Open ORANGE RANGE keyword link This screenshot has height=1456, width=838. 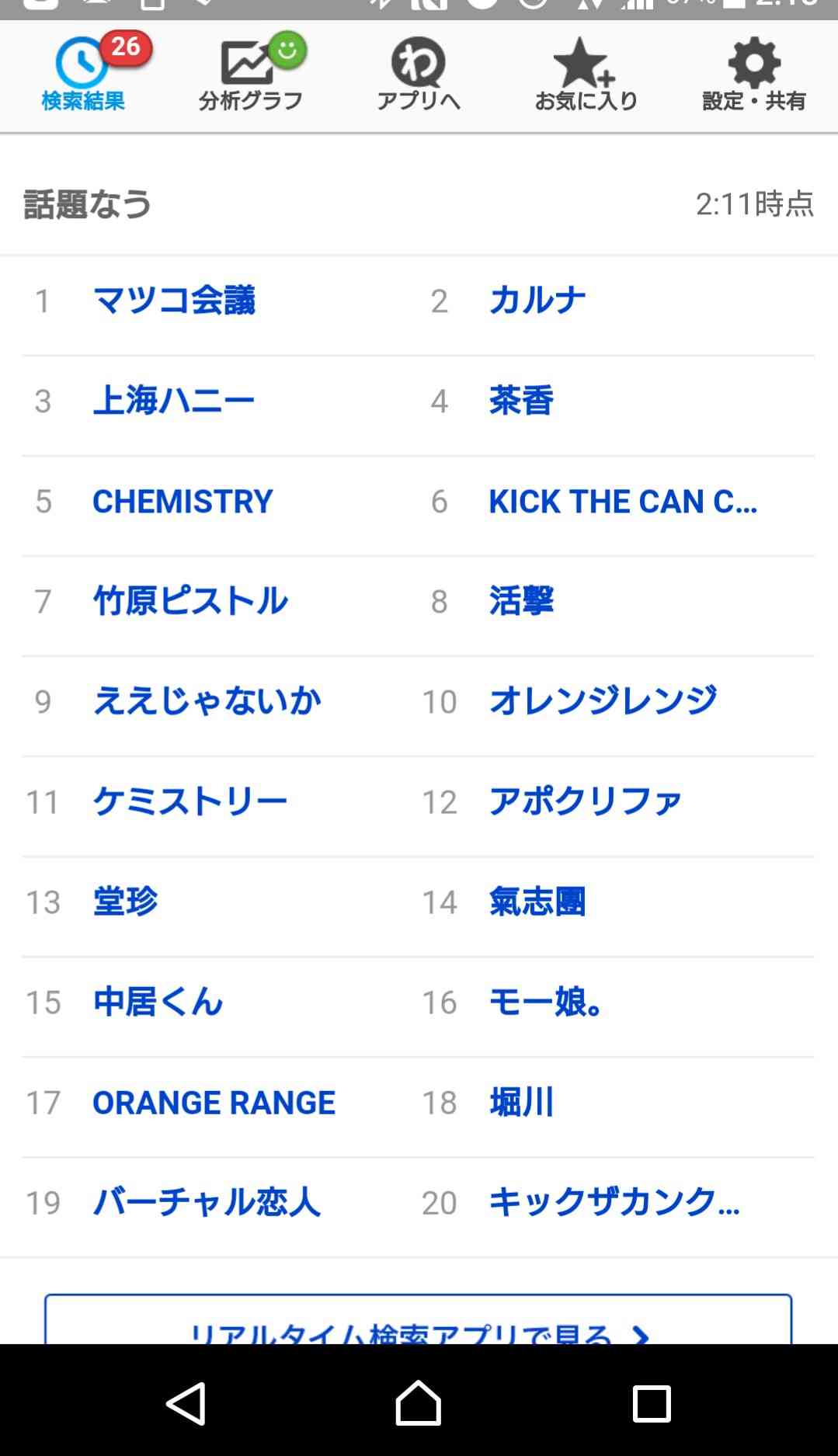(214, 1102)
